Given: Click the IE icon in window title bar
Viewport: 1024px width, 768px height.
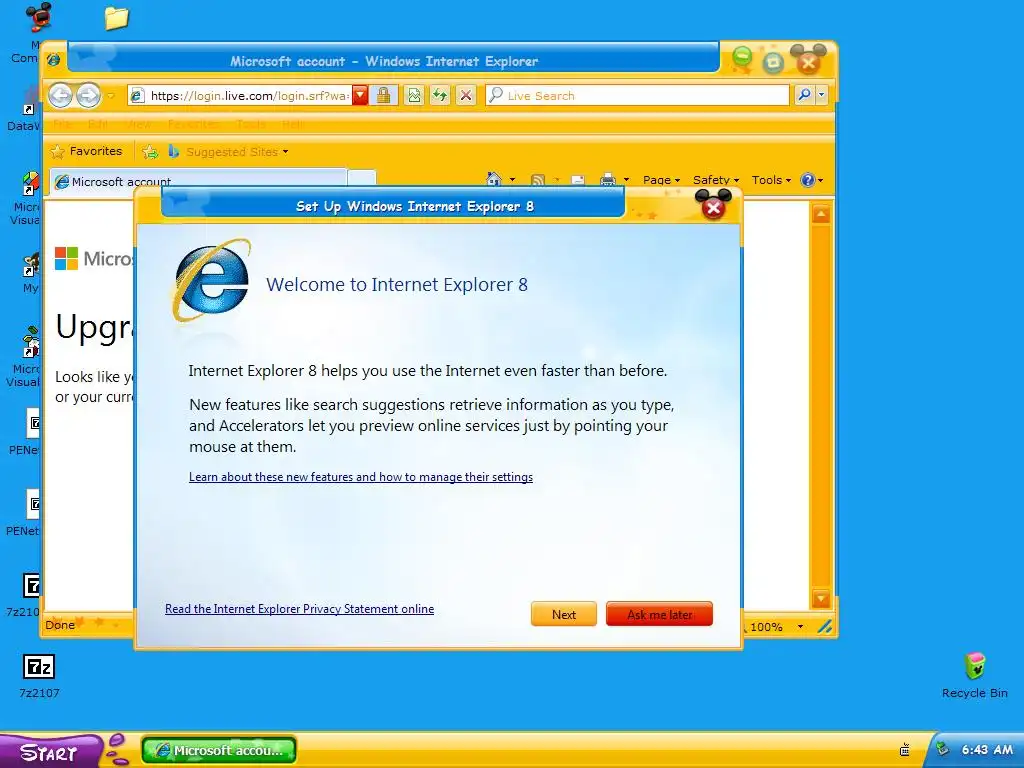Looking at the screenshot, I should (54, 60).
